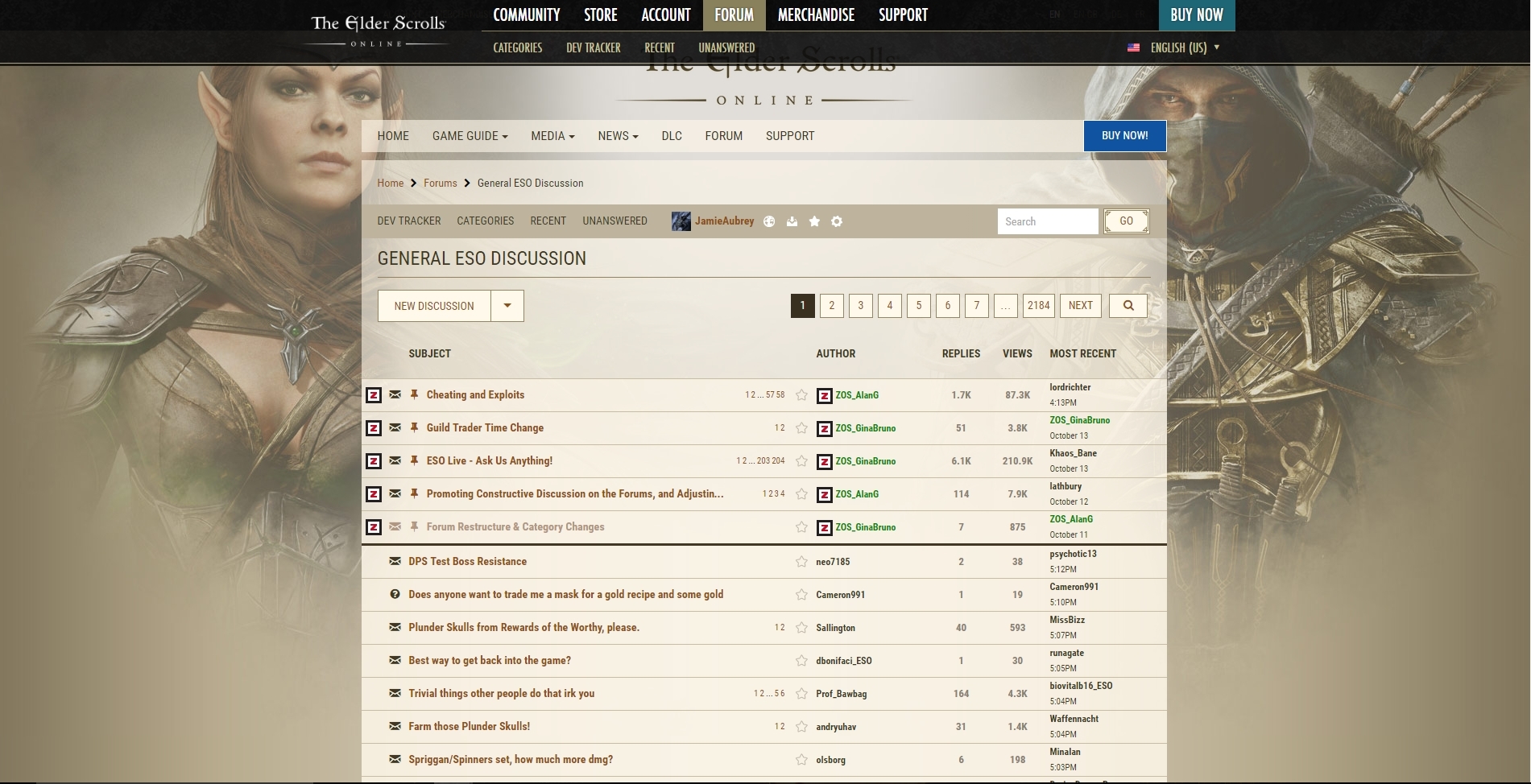
Task: Open English (US) language dropdown
Action: point(1174,47)
